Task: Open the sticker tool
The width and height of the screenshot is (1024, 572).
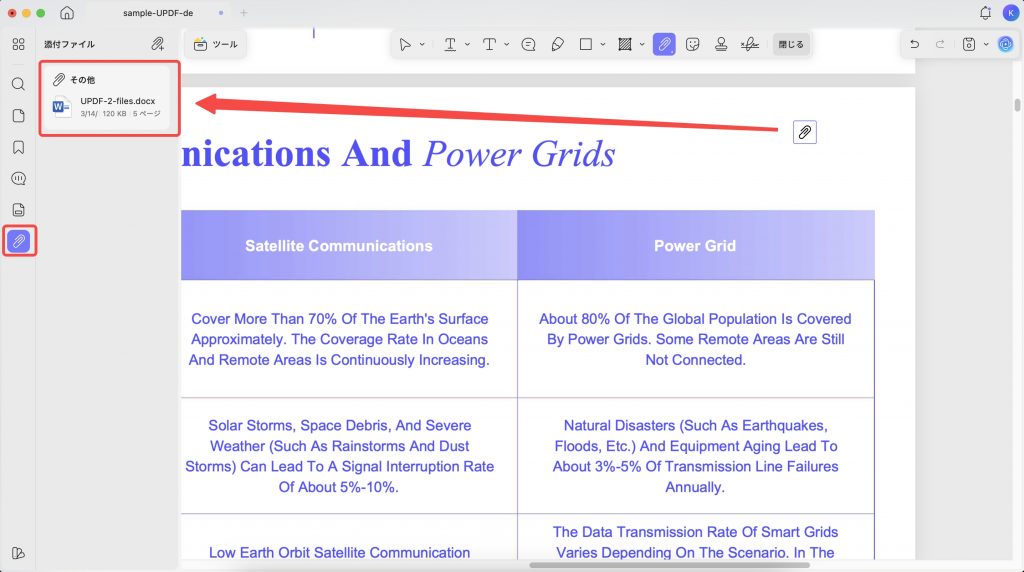Action: pyautogui.click(x=693, y=44)
